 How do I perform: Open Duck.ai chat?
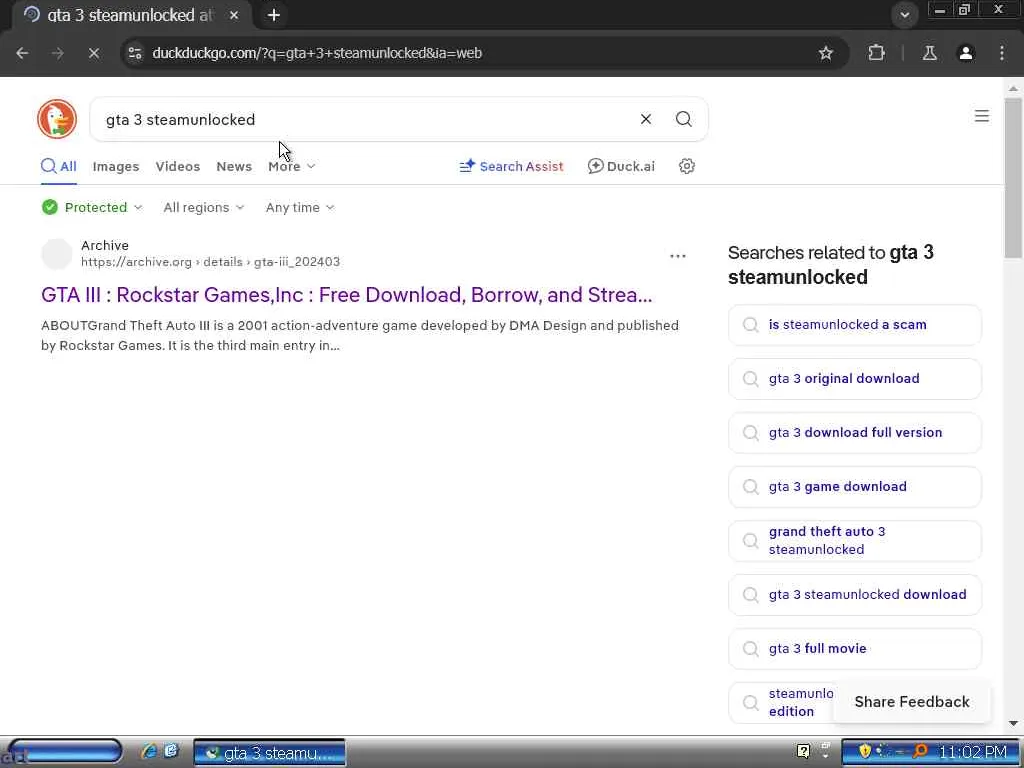pos(621,167)
